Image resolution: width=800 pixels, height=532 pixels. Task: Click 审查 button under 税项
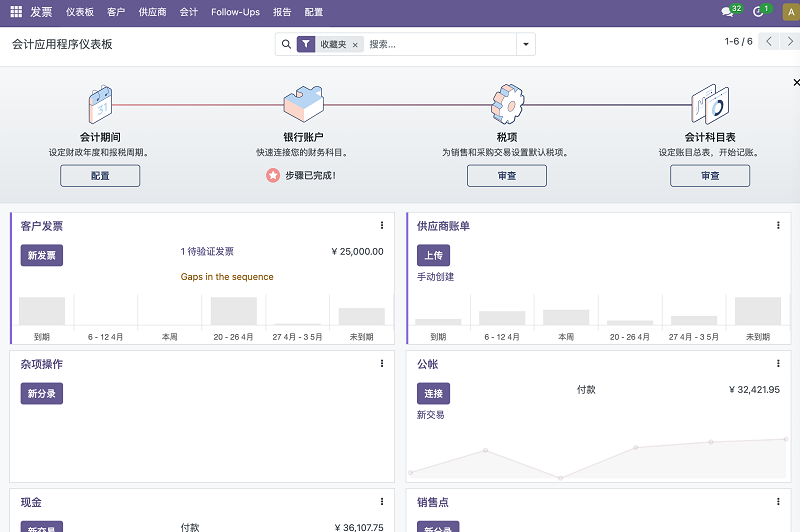pyautogui.click(x=507, y=175)
